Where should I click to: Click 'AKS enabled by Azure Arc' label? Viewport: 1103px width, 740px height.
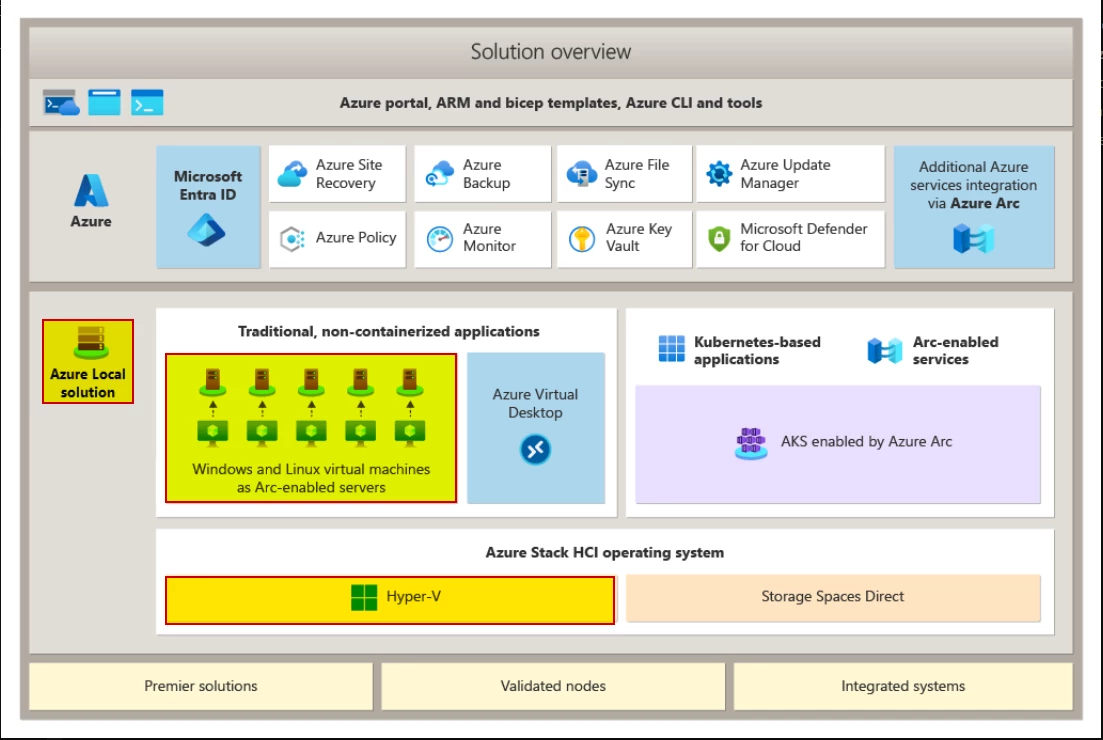867,442
